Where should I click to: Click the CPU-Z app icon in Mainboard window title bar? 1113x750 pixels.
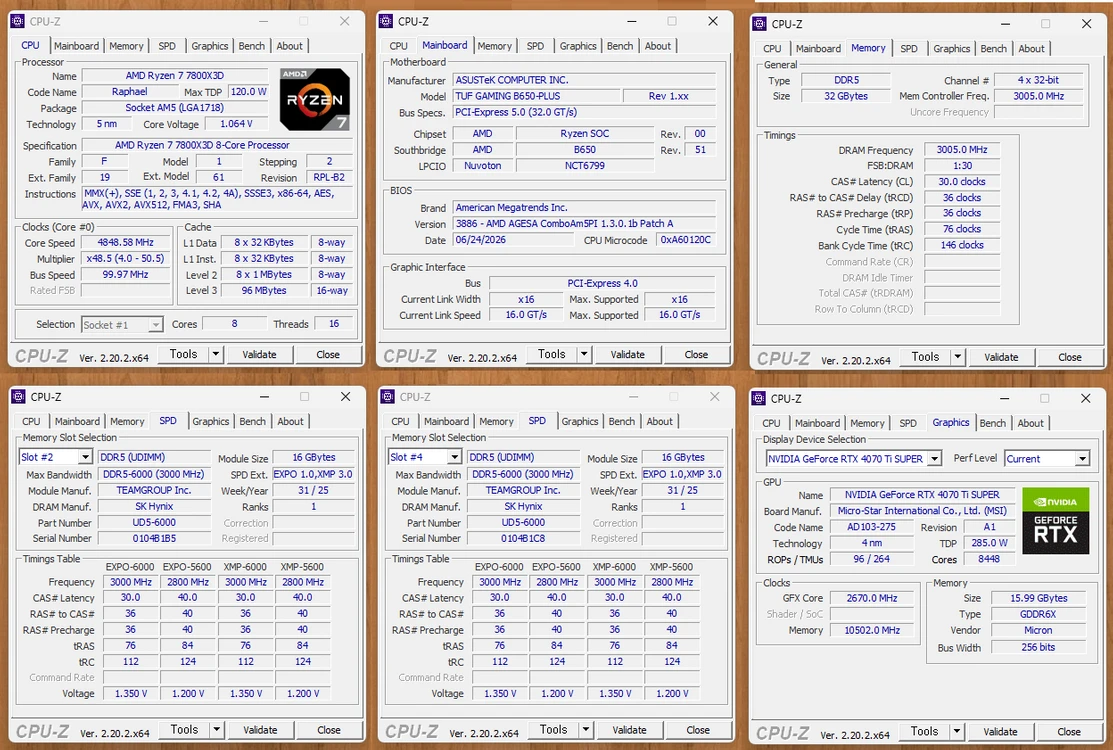click(386, 21)
